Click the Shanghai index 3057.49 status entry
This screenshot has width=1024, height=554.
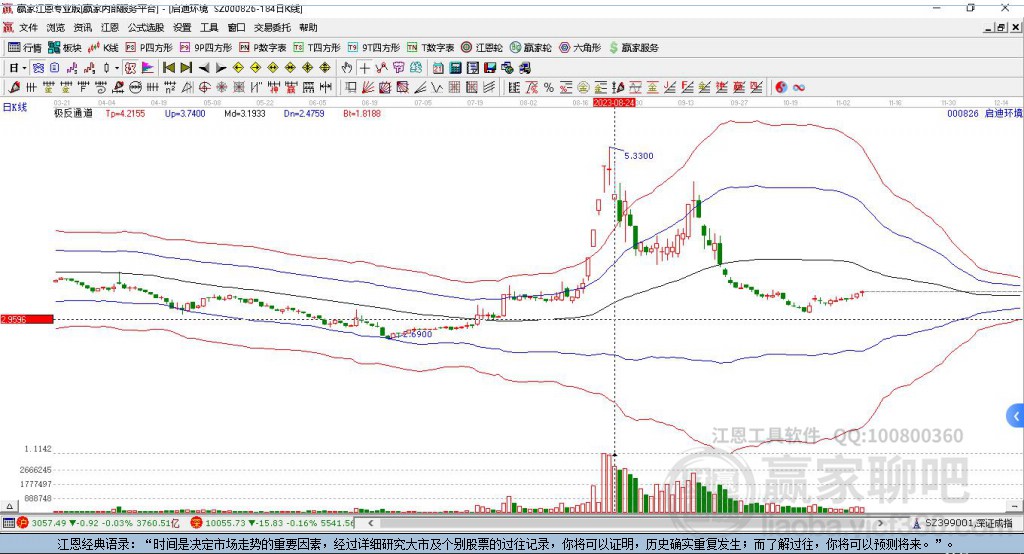point(99,523)
